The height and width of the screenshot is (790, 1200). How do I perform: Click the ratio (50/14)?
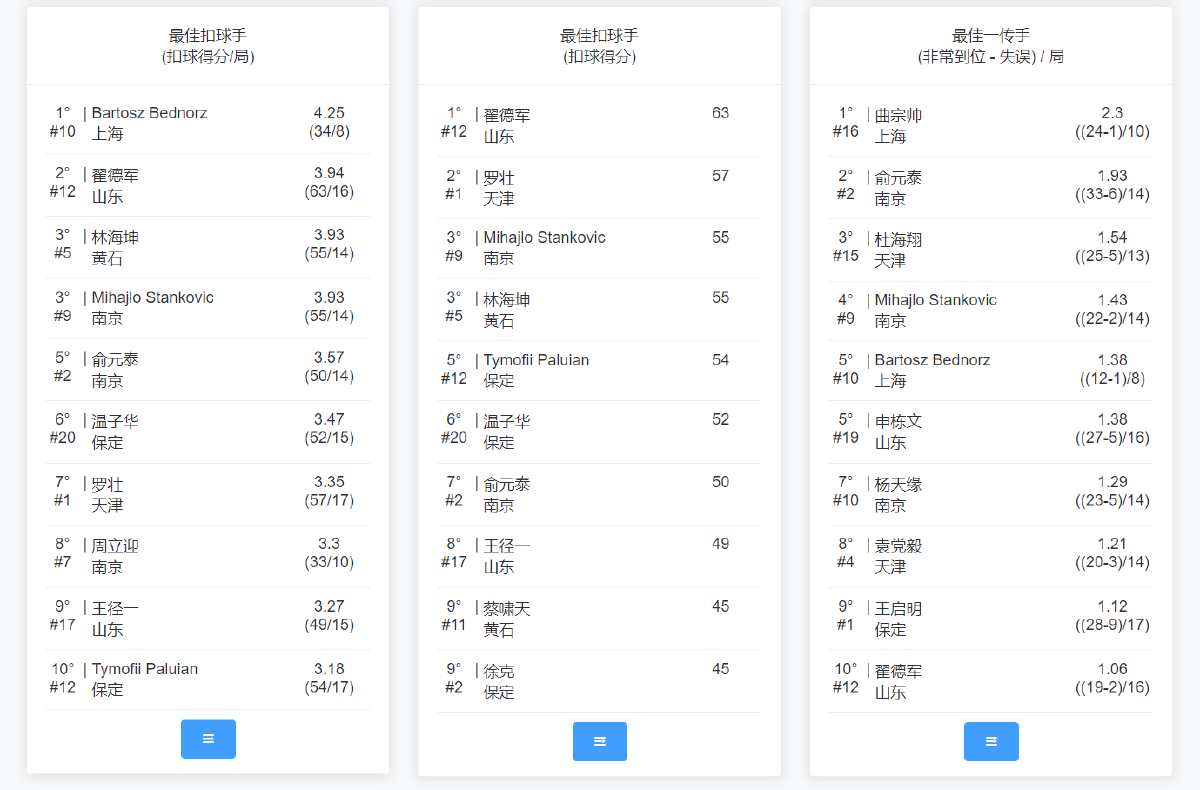329,376
